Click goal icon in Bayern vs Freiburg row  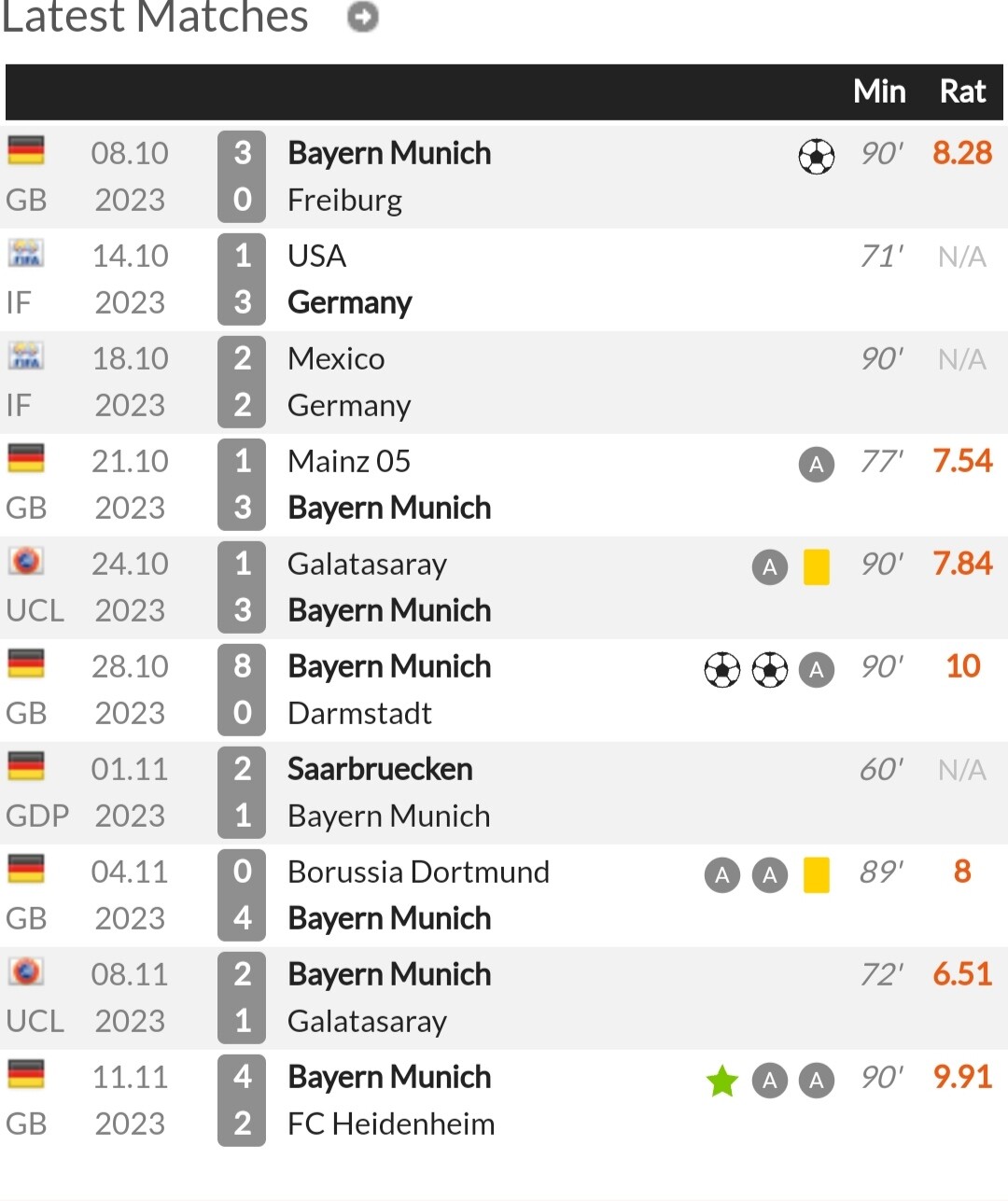click(817, 157)
